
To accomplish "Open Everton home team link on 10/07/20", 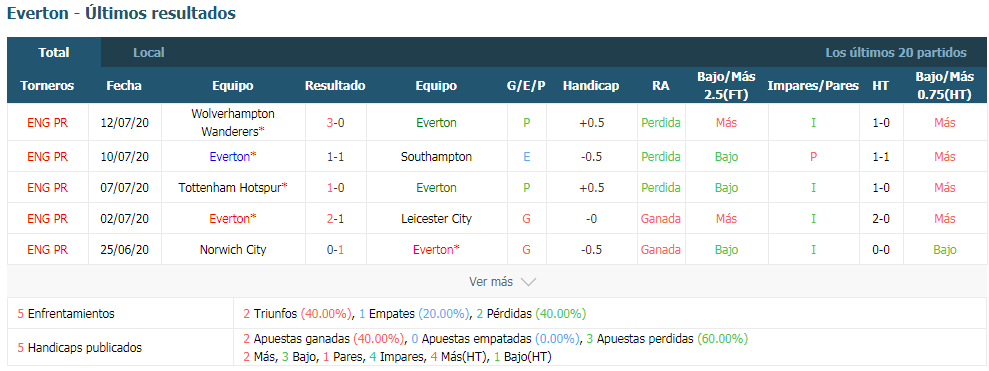I will tap(233, 156).
